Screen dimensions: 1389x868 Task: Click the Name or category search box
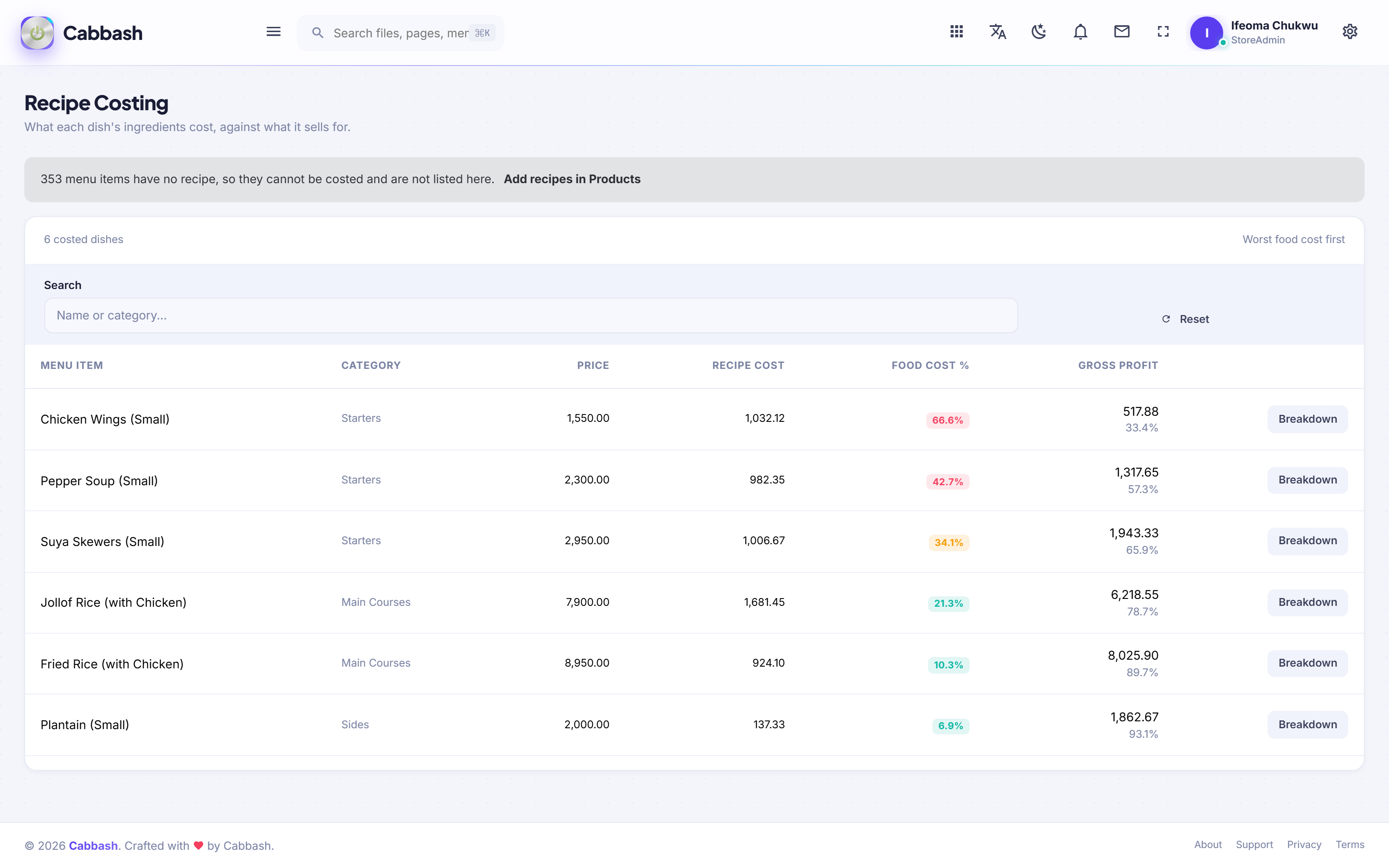coord(531,315)
